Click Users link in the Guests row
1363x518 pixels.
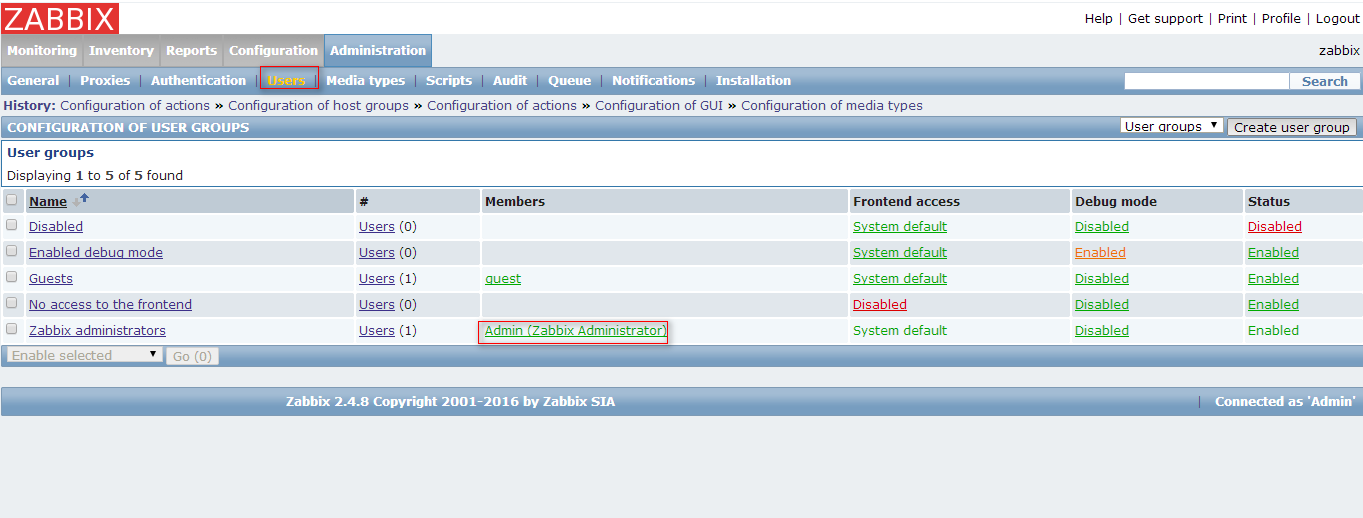coord(377,279)
